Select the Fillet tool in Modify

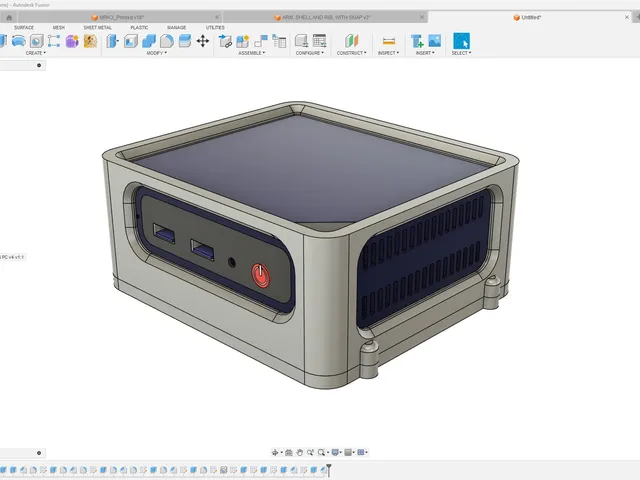[x=167, y=41]
